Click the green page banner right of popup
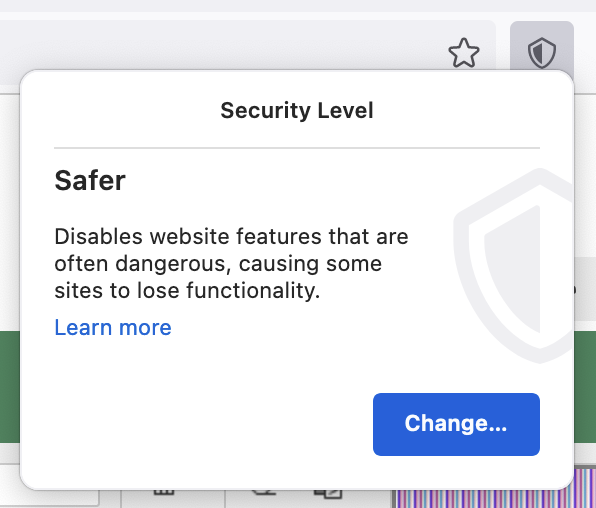 pos(585,387)
